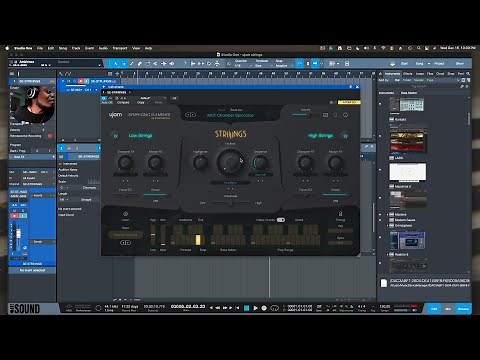This screenshot has width=480, height=360.
Task: Click the Latch icon in plugin
Action: point(125,214)
